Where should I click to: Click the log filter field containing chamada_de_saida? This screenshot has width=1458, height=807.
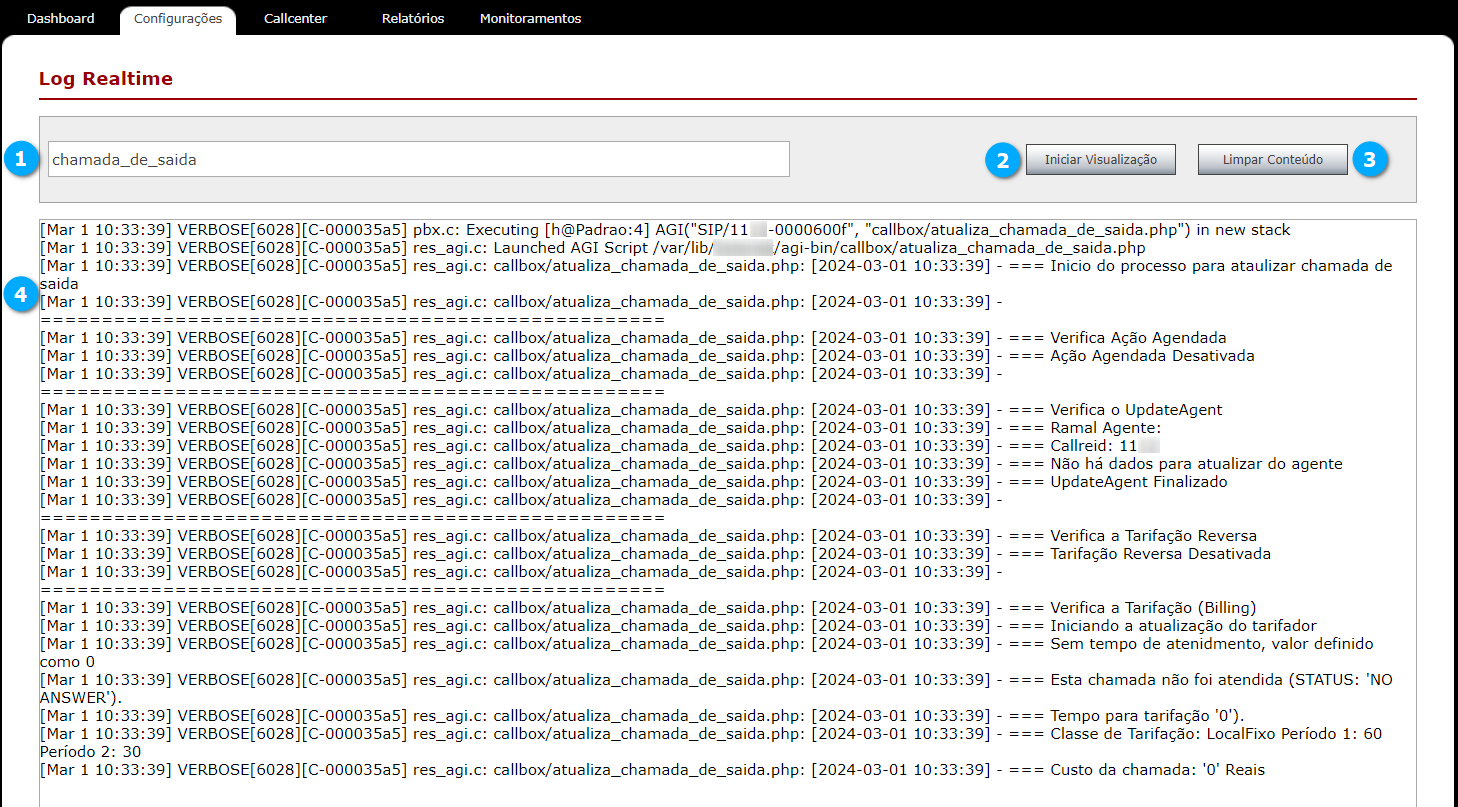pos(419,159)
